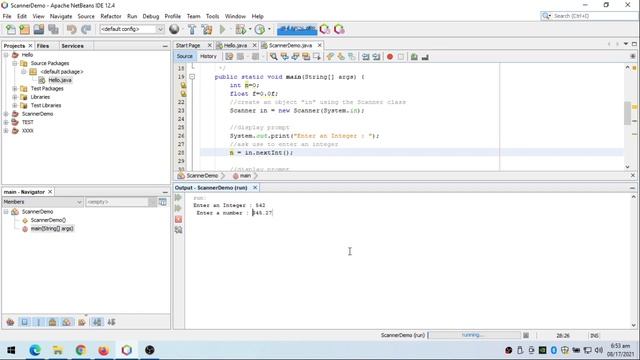Collapse the Hello project node
This screenshot has width=640, height=360.
coord(6,55)
